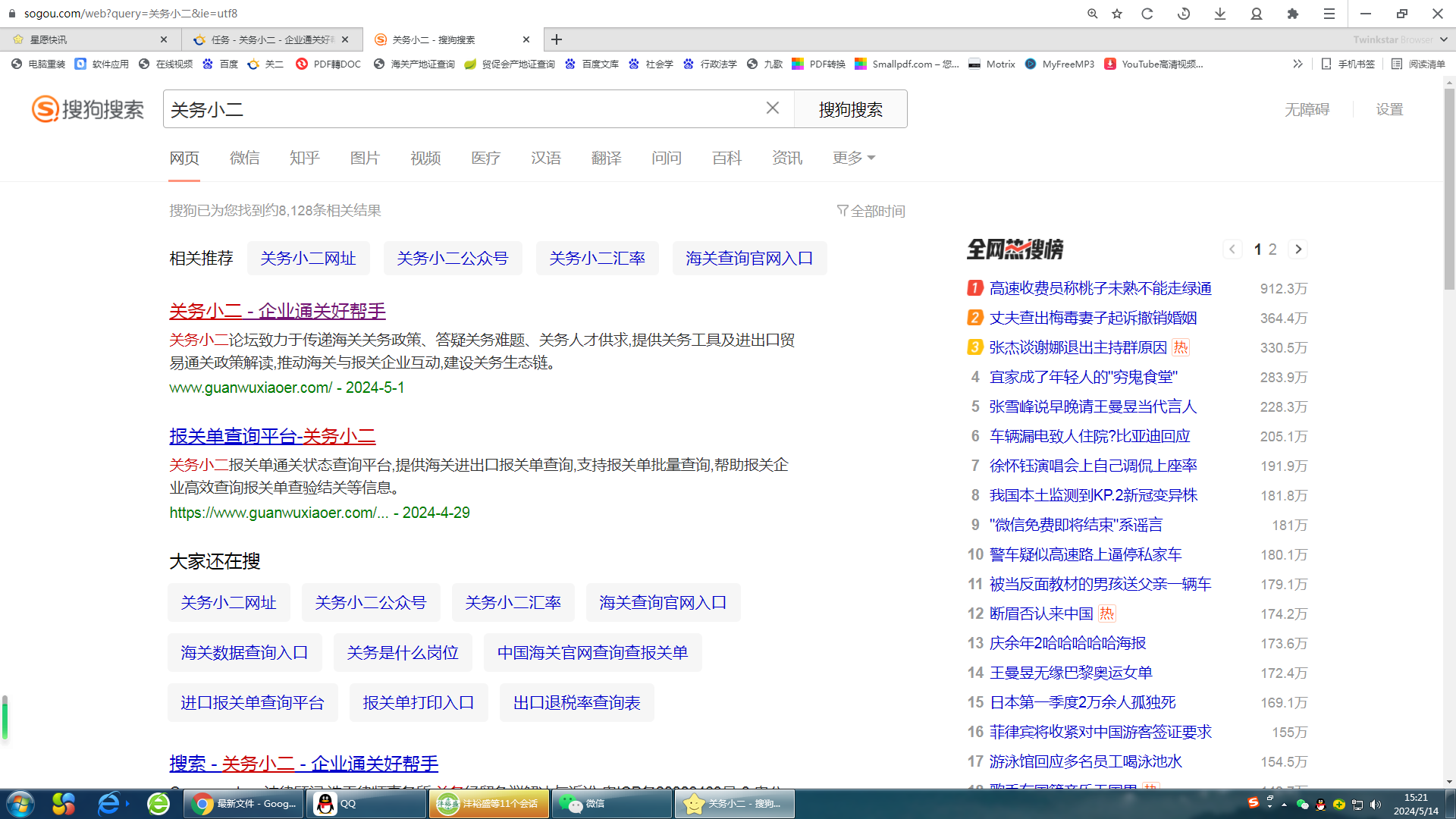Open hot search 高速收费员称桃子未熟不能走绿通
The width and height of the screenshot is (1456, 819).
(x=1100, y=288)
